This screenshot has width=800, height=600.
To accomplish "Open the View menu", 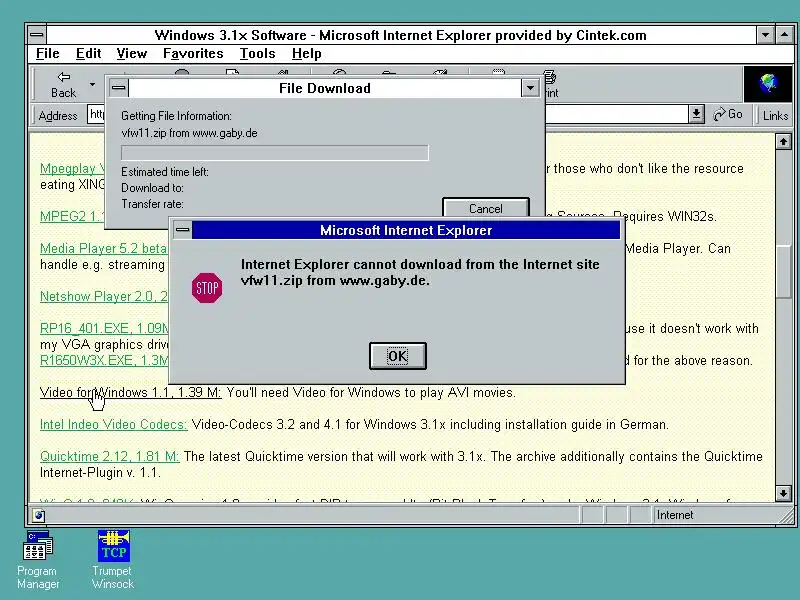I will 132,54.
